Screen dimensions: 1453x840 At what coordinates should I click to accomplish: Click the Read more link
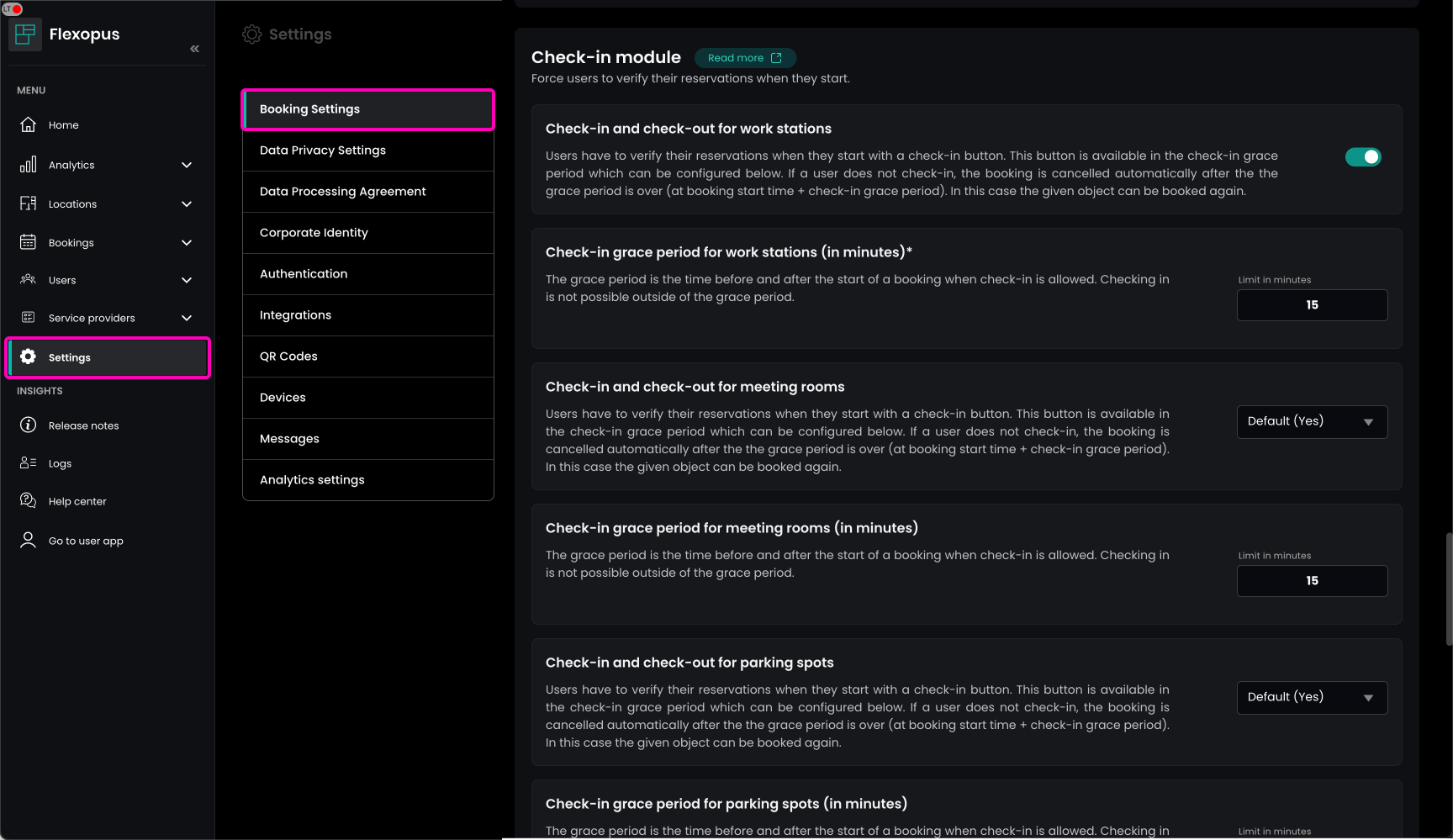(x=744, y=58)
